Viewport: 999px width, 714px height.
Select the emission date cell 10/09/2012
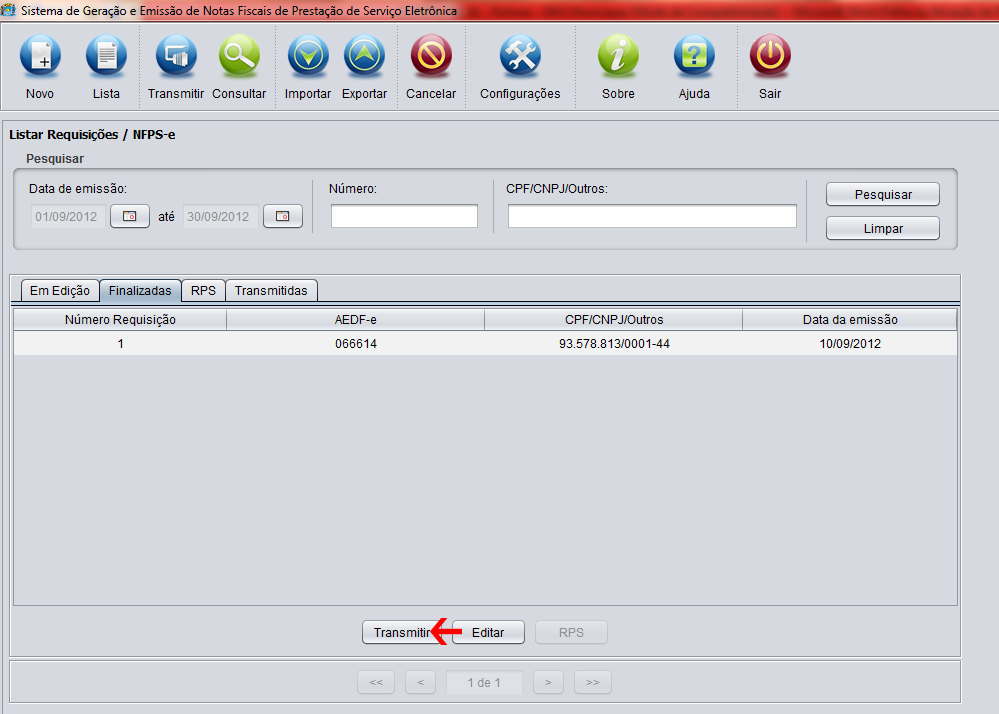(850, 344)
